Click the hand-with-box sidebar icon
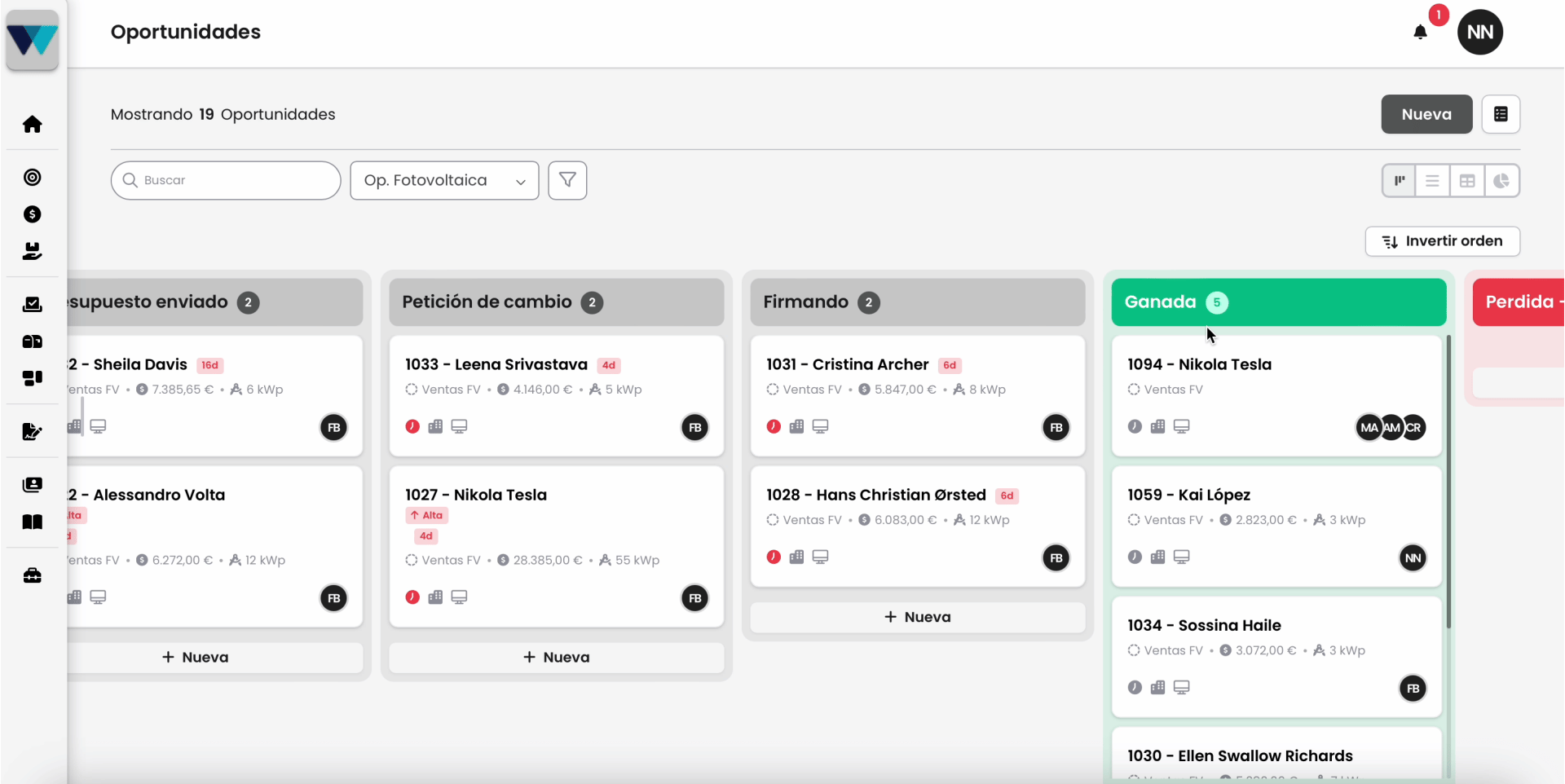The height and width of the screenshot is (784, 1565). [33, 251]
